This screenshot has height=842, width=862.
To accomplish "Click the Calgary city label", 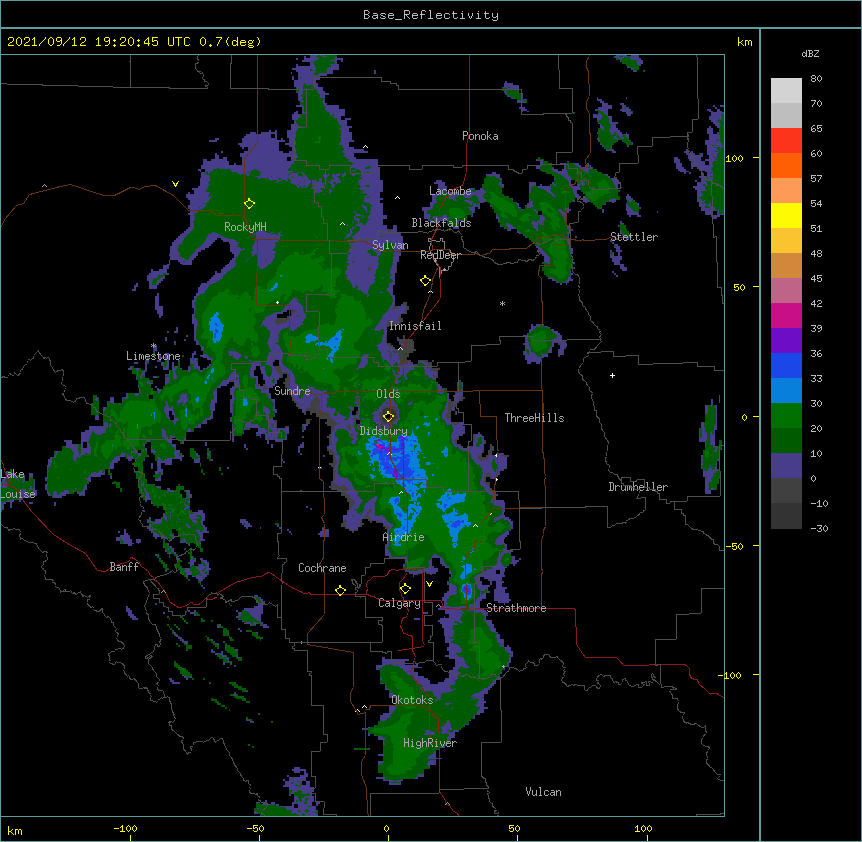I will point(399,603).
